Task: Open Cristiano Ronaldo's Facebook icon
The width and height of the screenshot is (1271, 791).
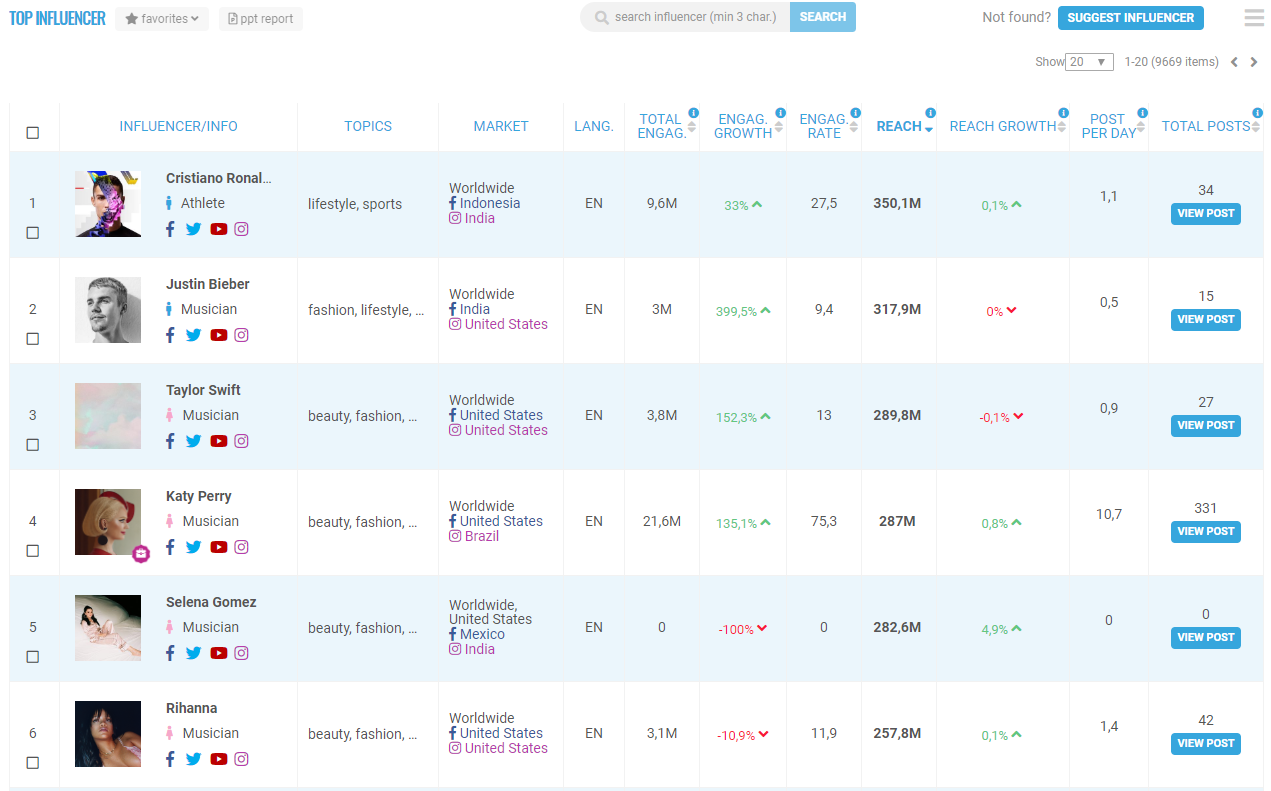Action: pyautogui.click(x=170, y=229)
